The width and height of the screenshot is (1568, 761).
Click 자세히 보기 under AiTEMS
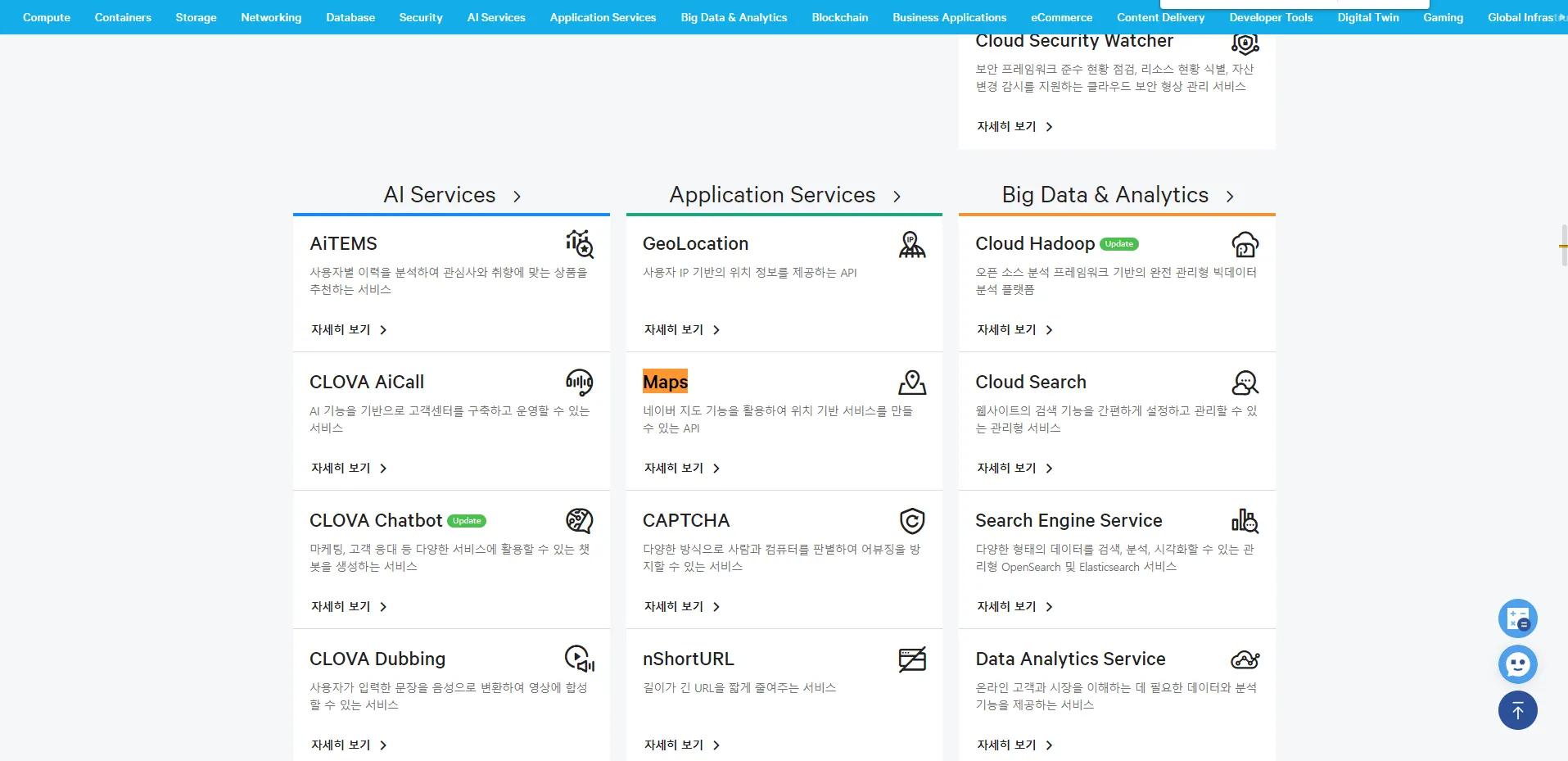349,329
